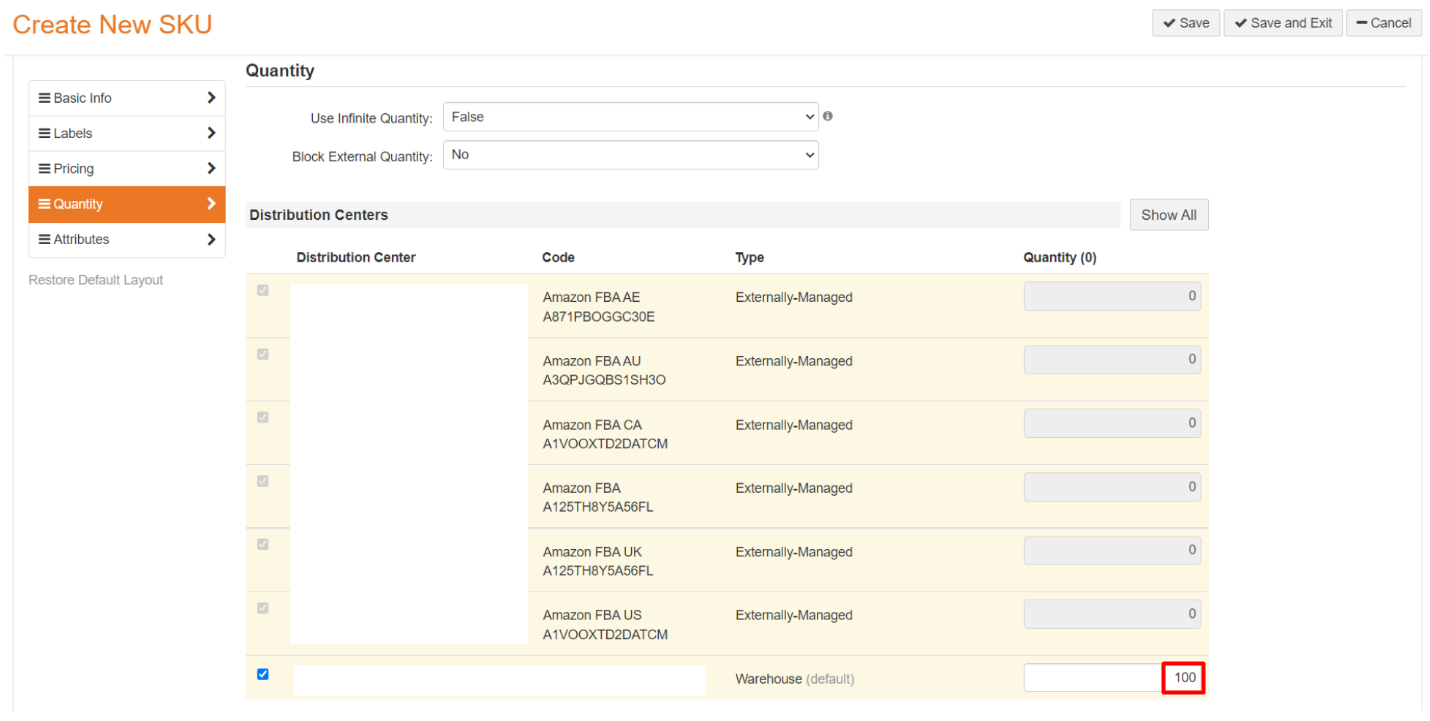The height and width of the screenshot is (721, 1430).
Task: Click the hamburger icon next to Basic Info
Action: 44,98
